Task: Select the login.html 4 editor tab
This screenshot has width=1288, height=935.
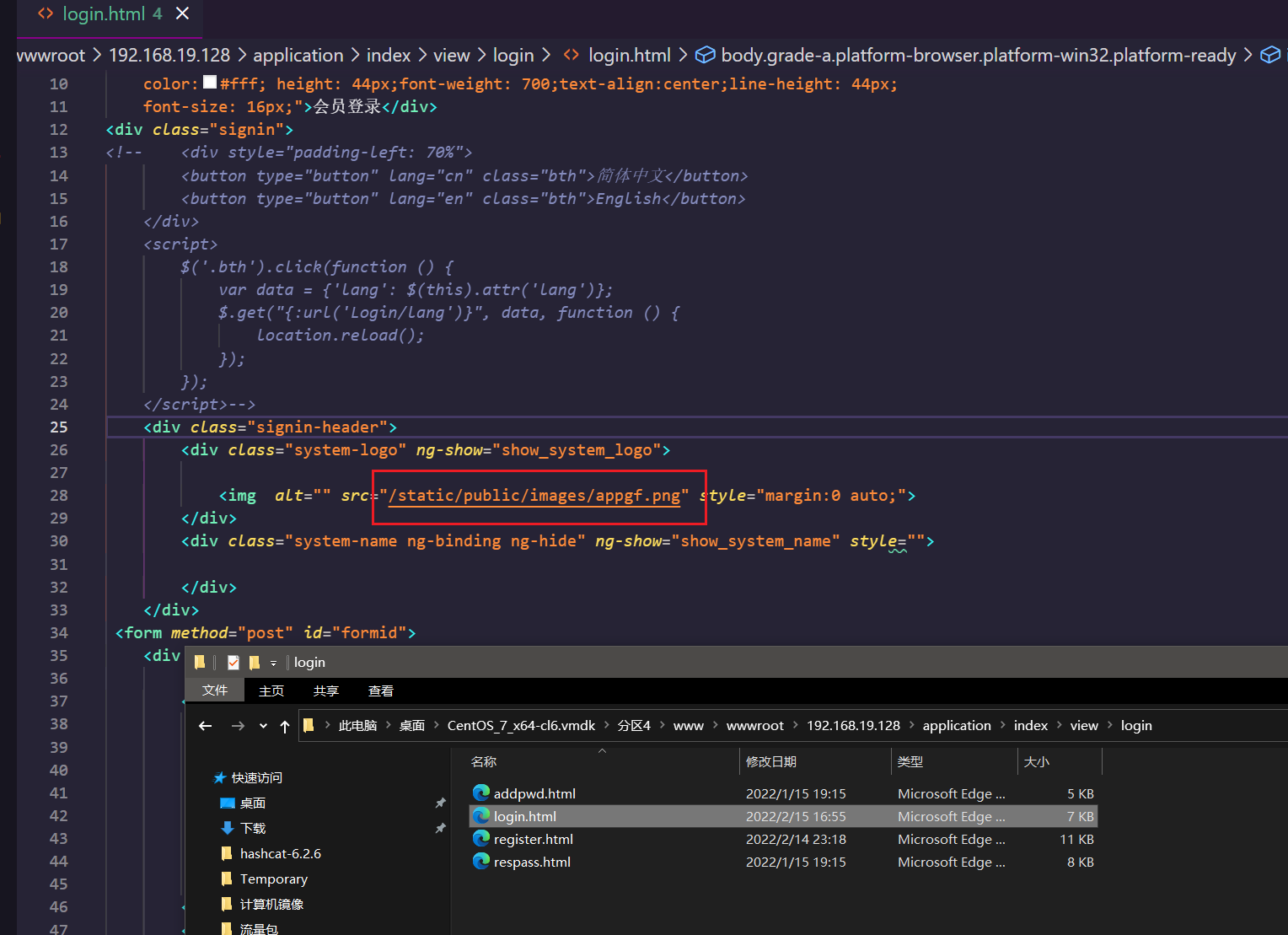Action: (110, 14)
